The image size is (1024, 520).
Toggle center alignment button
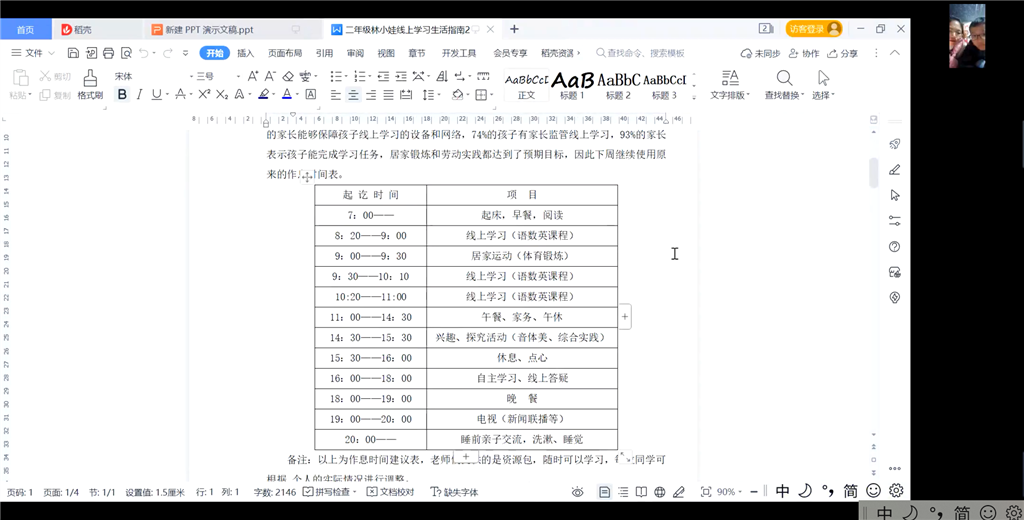[353, 95]
